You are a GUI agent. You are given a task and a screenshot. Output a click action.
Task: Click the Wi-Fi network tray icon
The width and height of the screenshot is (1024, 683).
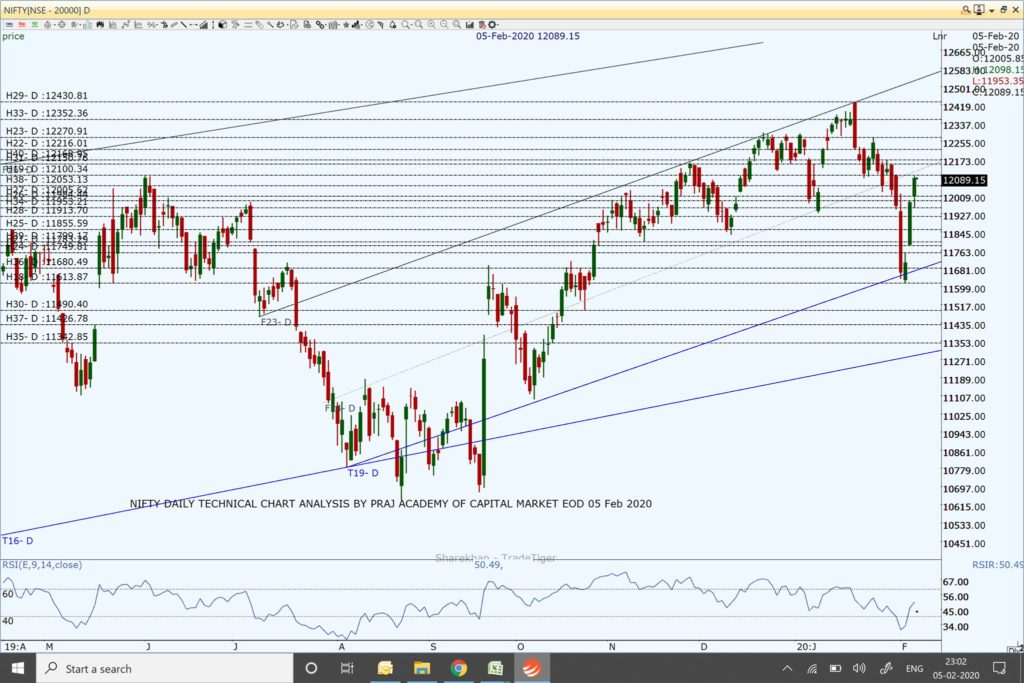point(812,668)
